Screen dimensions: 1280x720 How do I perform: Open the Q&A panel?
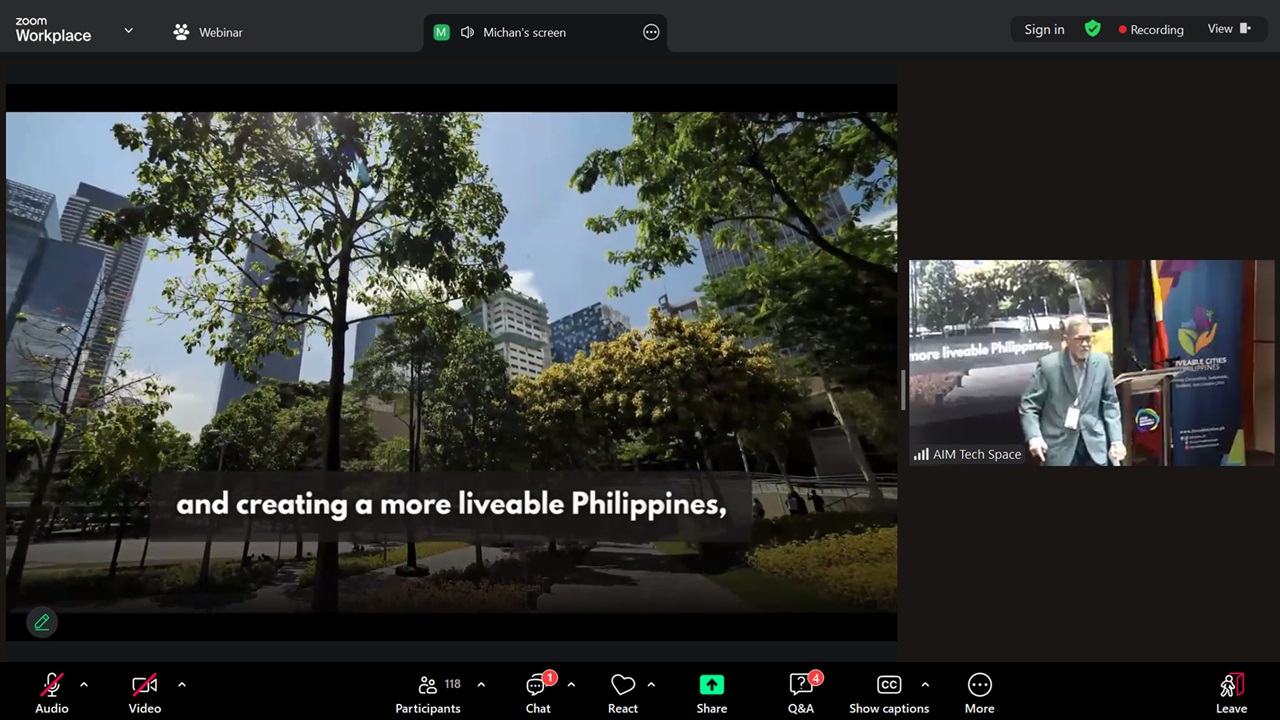coord(800,692)
